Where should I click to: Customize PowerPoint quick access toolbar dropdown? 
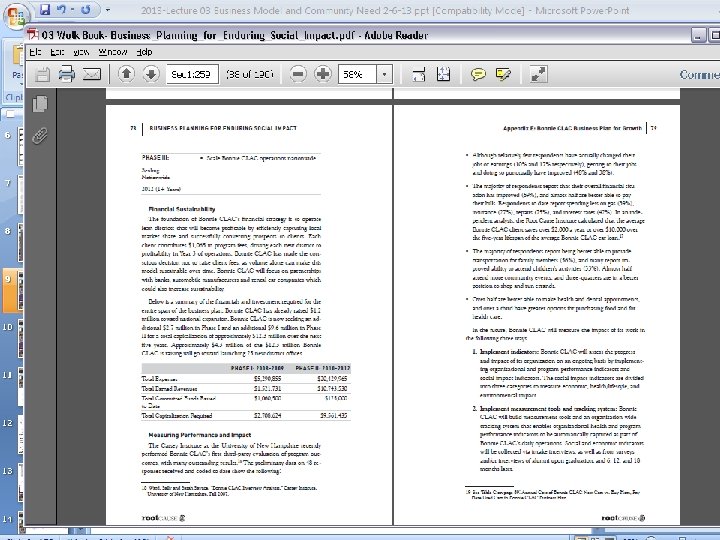(x=107, y=10)
